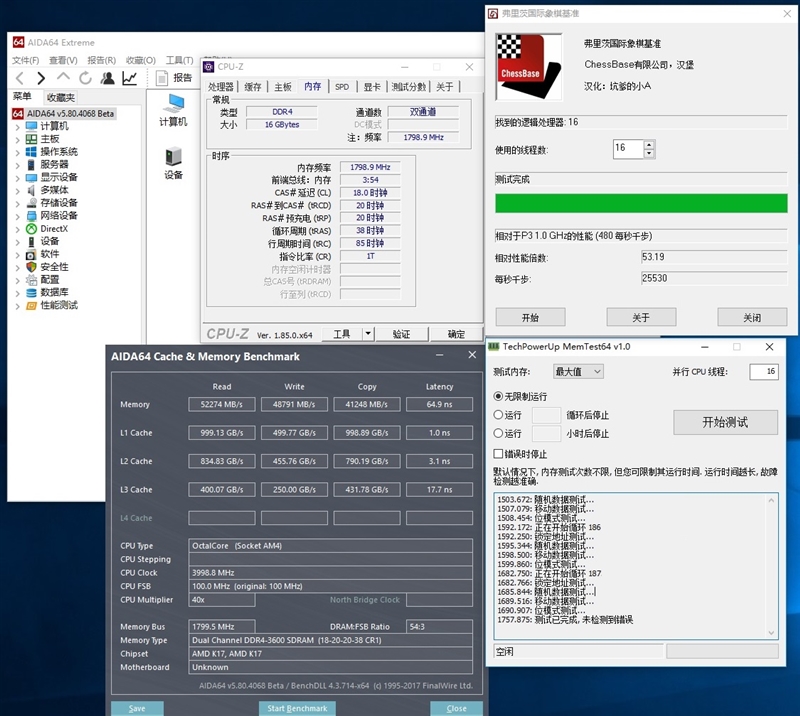800x716 pixels.
Task: Switch to the SPD tab in CPU-Z
Action: pos(339,86)
